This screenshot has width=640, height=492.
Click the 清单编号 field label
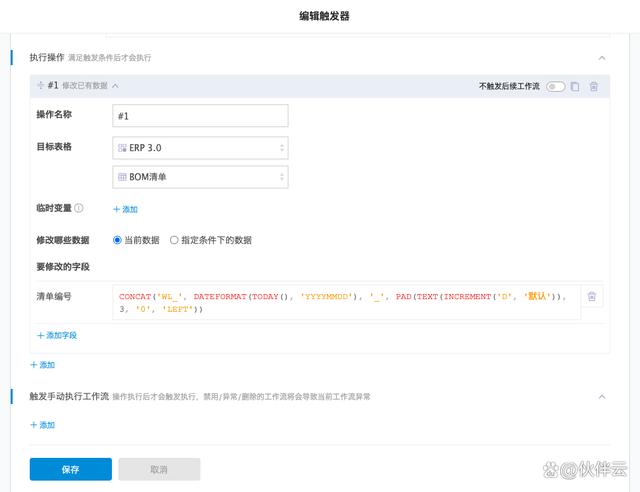click(x=54, y=296)
